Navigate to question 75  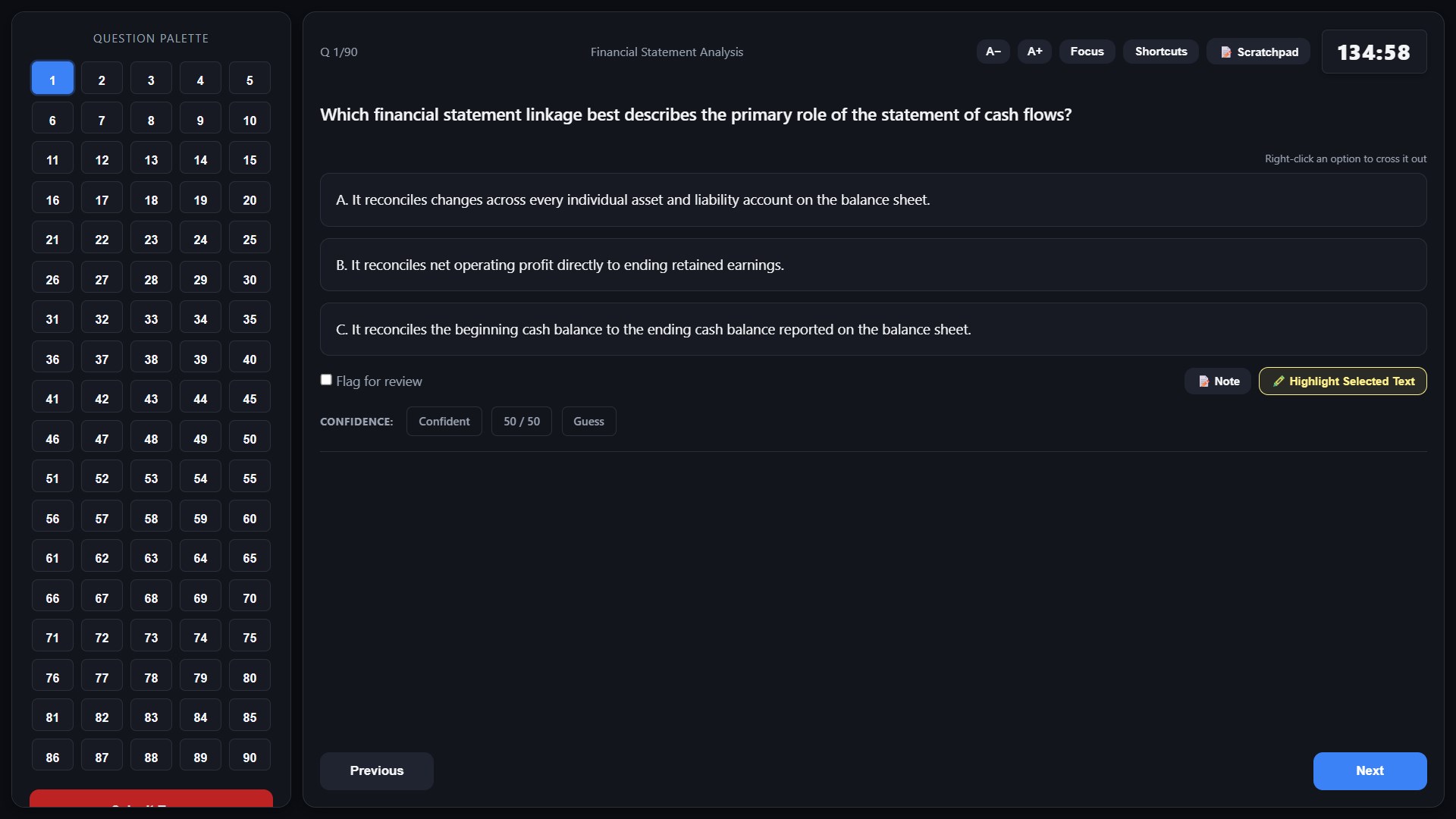pos(249,637)
